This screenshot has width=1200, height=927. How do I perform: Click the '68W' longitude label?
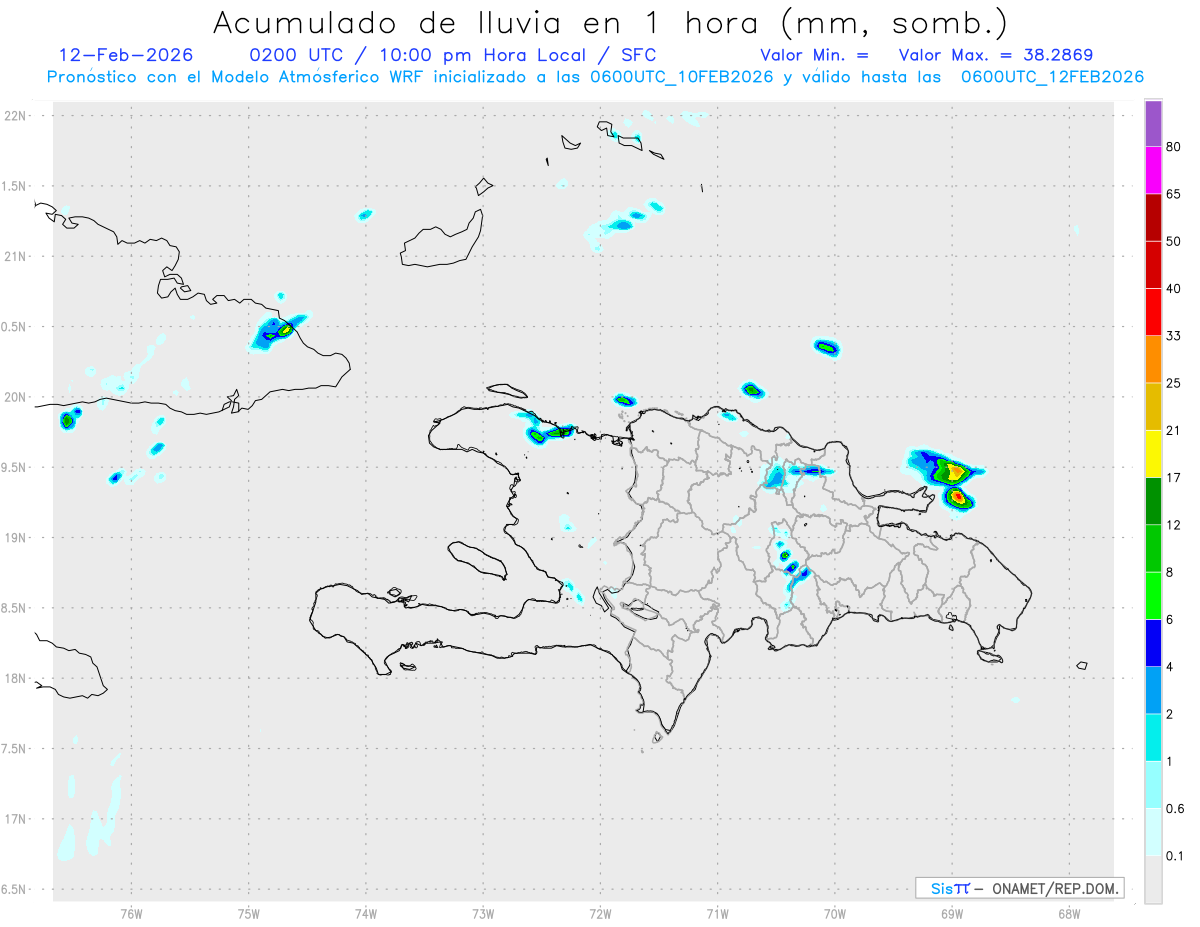pyautogui.click(x=1069, y=914)
